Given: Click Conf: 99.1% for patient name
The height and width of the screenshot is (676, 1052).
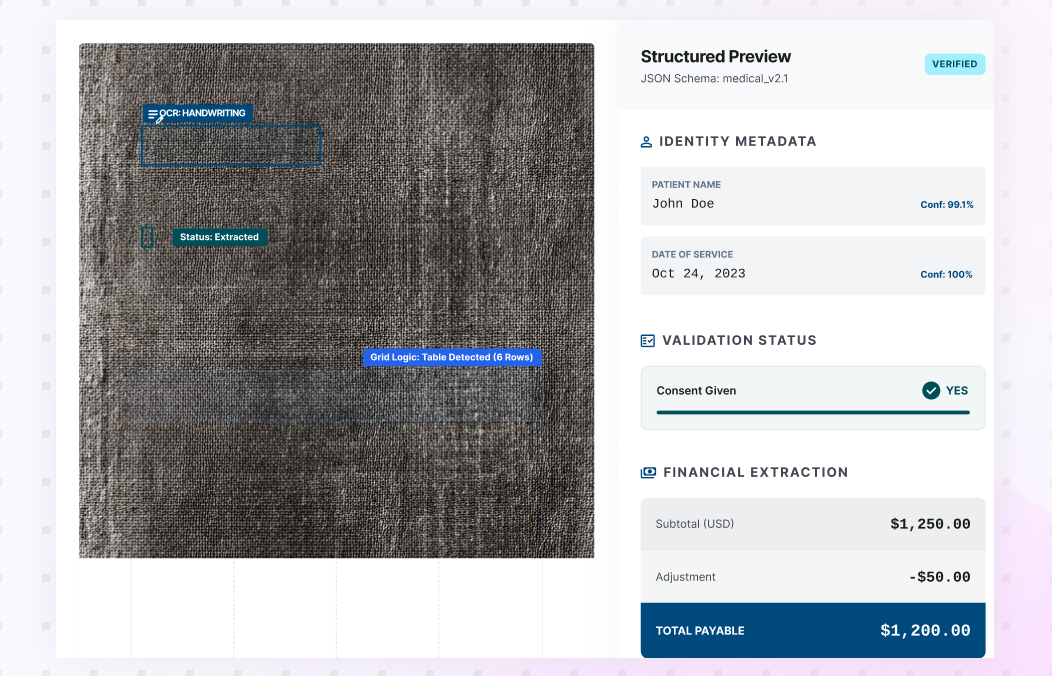Looking at the screenshot, I should coord(947,205).
